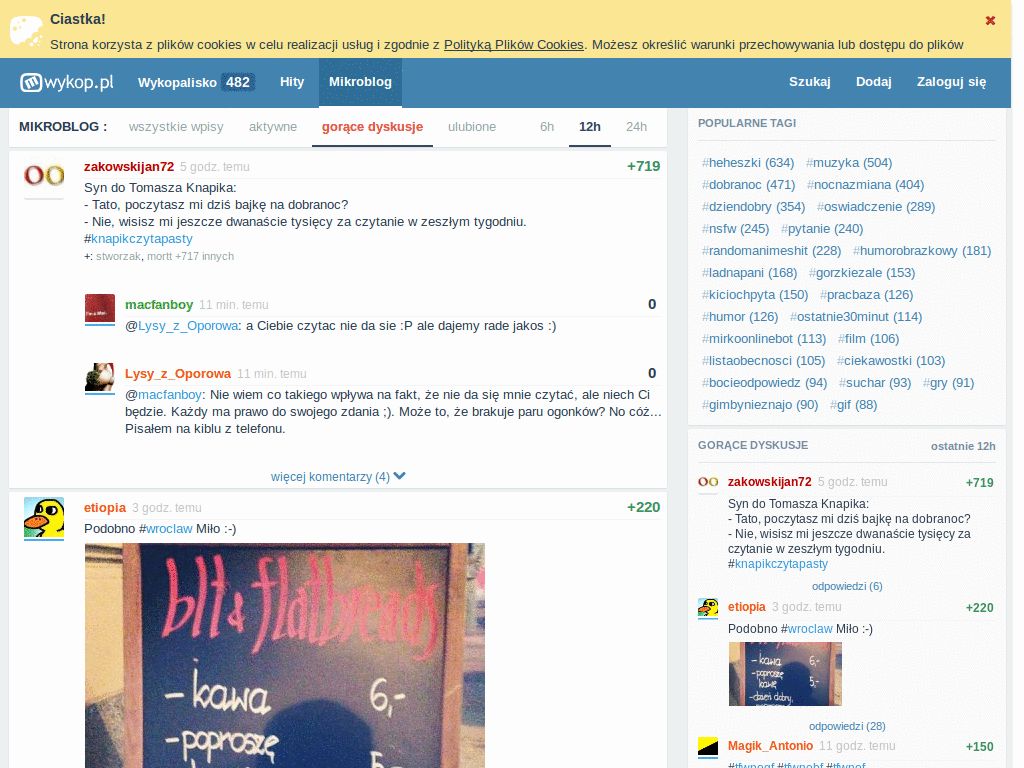
Task: Choose the 6h time filter
Action: (x=547, y=127)
